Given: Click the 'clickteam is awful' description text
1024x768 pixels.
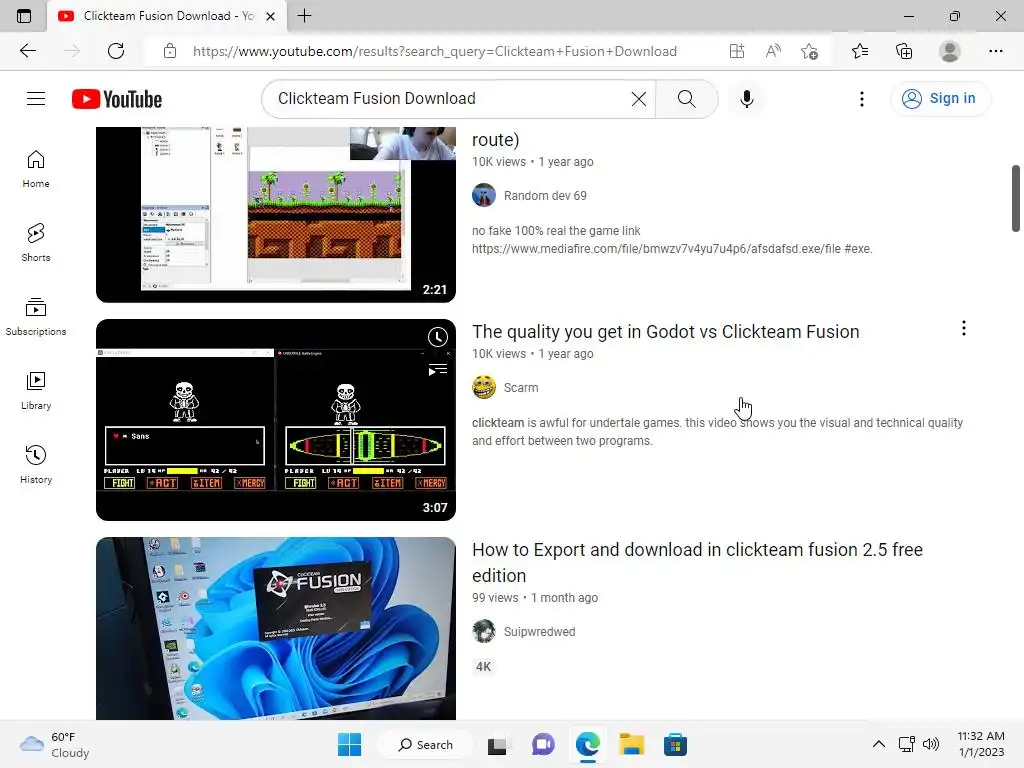Looking at the screenshot, I should pos(717,432).
